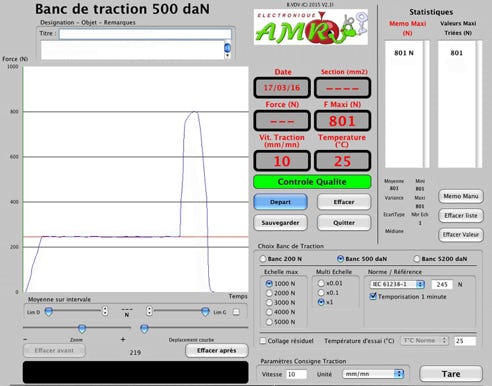Click Effacer après button

point(217,351)
